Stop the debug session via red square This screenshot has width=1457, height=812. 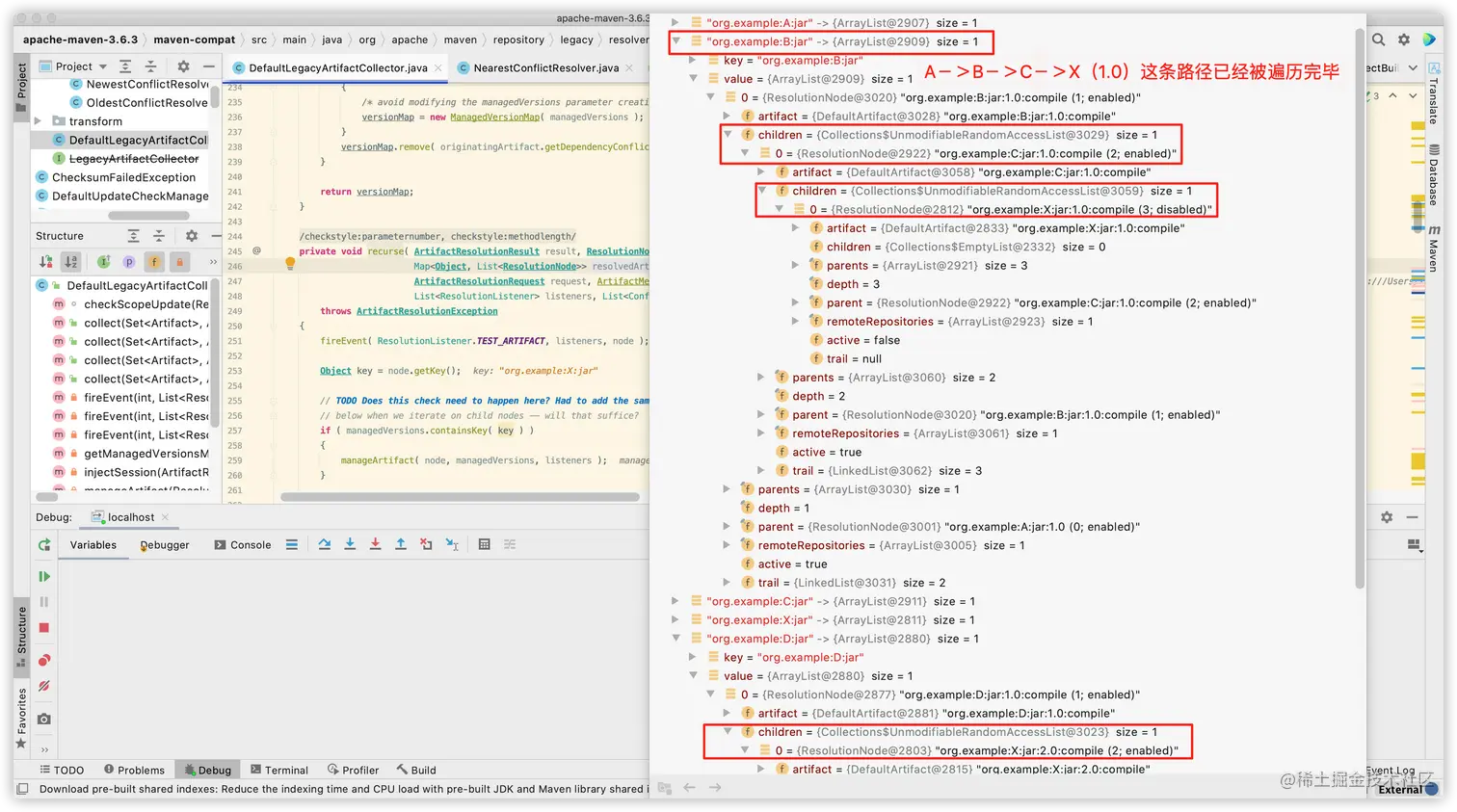click(44, 628)
